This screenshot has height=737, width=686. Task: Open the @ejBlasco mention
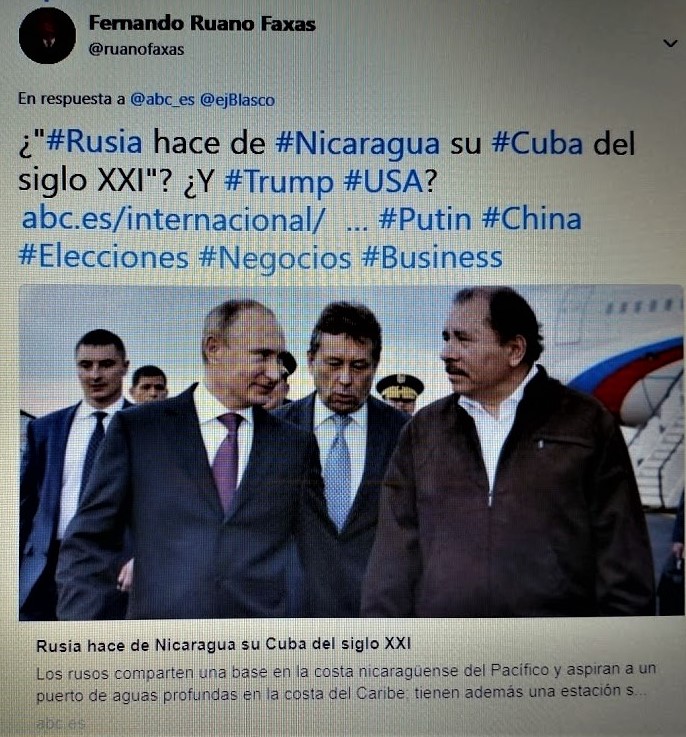[x=237, y=100]
